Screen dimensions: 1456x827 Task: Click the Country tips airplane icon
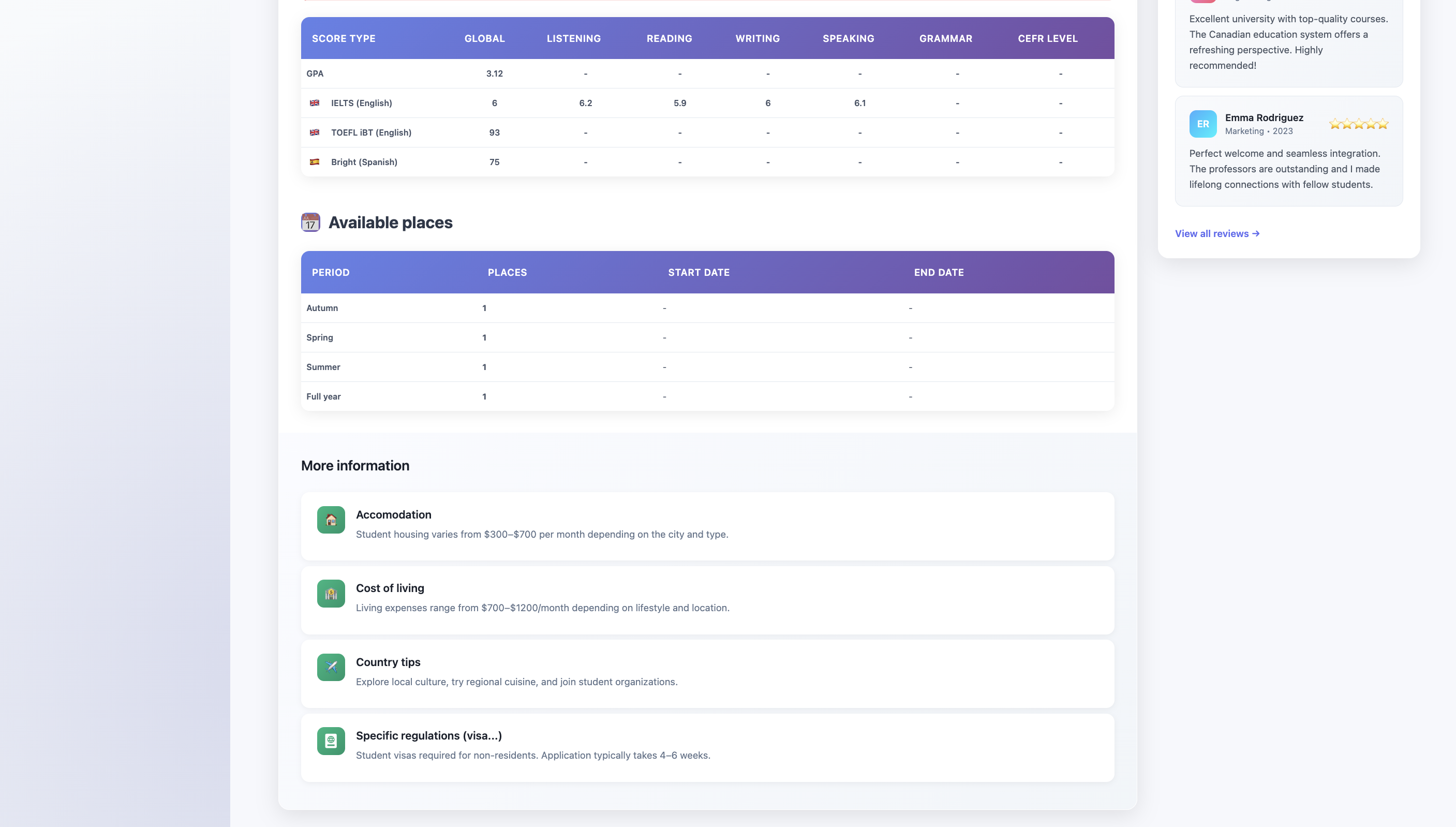331,667
